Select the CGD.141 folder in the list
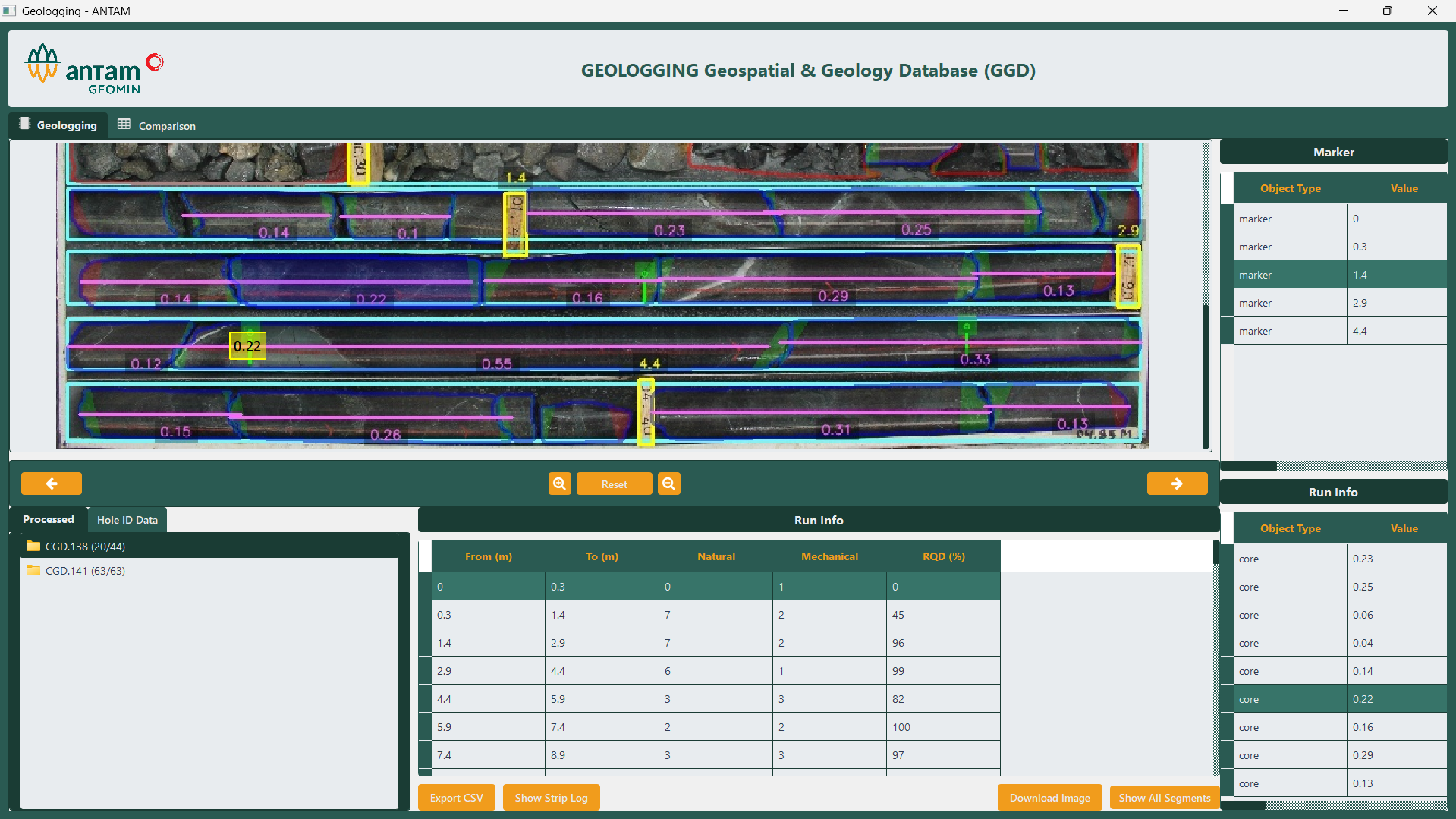This screenshot has height=819, width=1456. point(85,571)
